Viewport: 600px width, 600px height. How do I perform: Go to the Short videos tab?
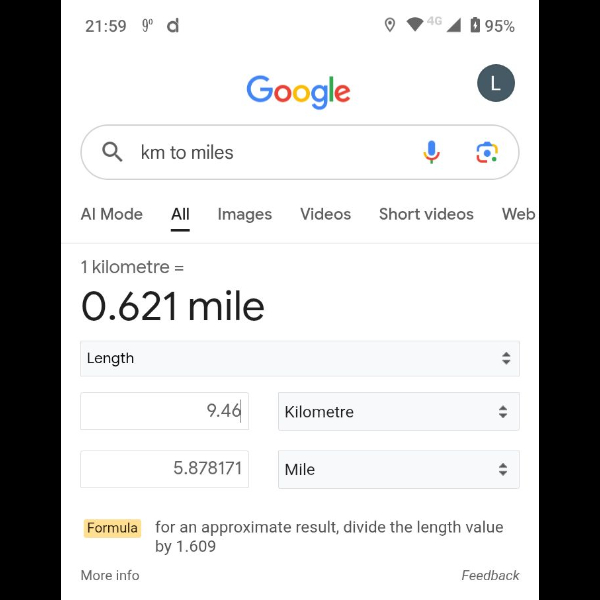coord(426,214)
